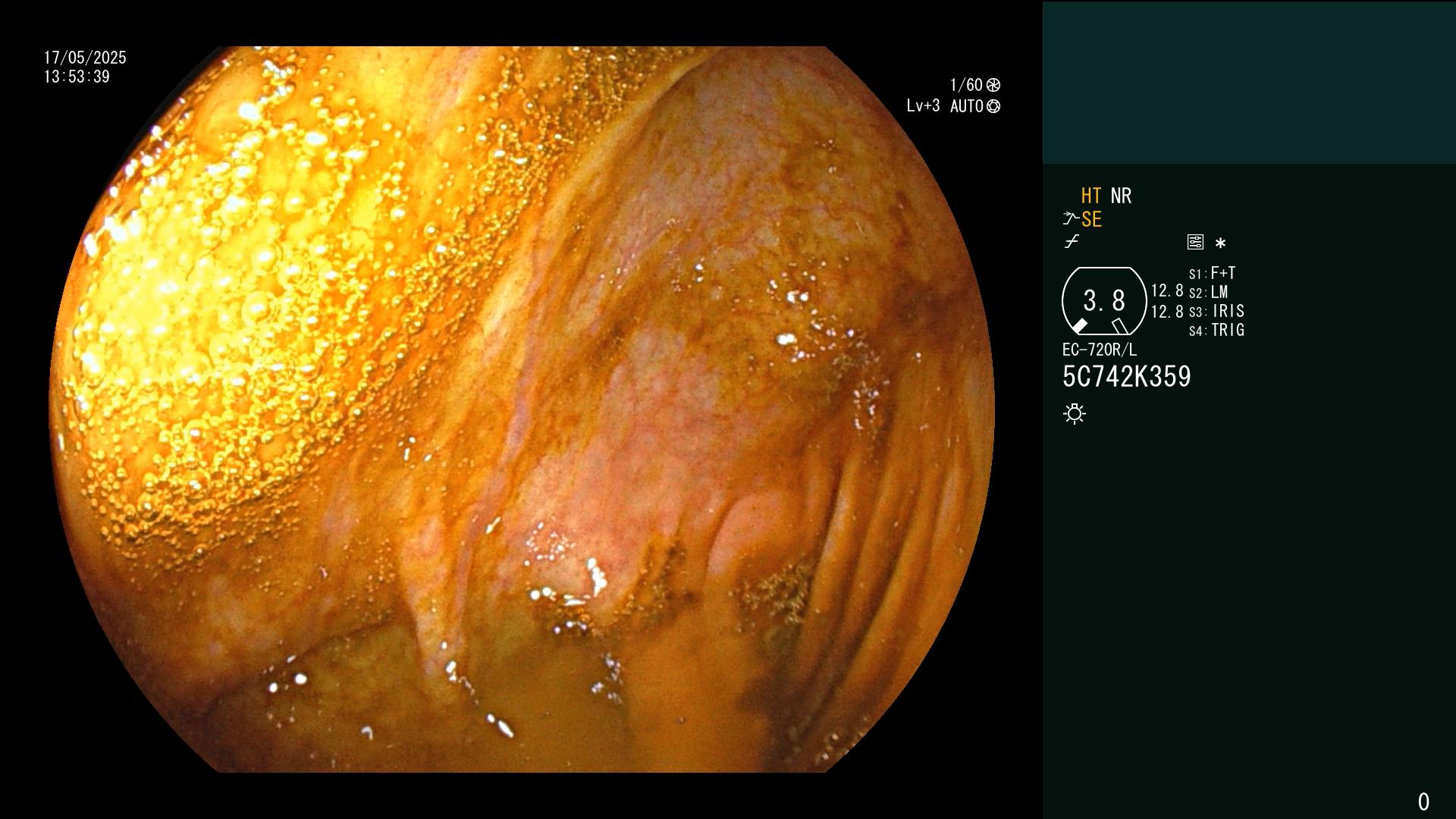Click the SE enhancement indicator
Viewport: 1456px width, 819px height.
1091,219
